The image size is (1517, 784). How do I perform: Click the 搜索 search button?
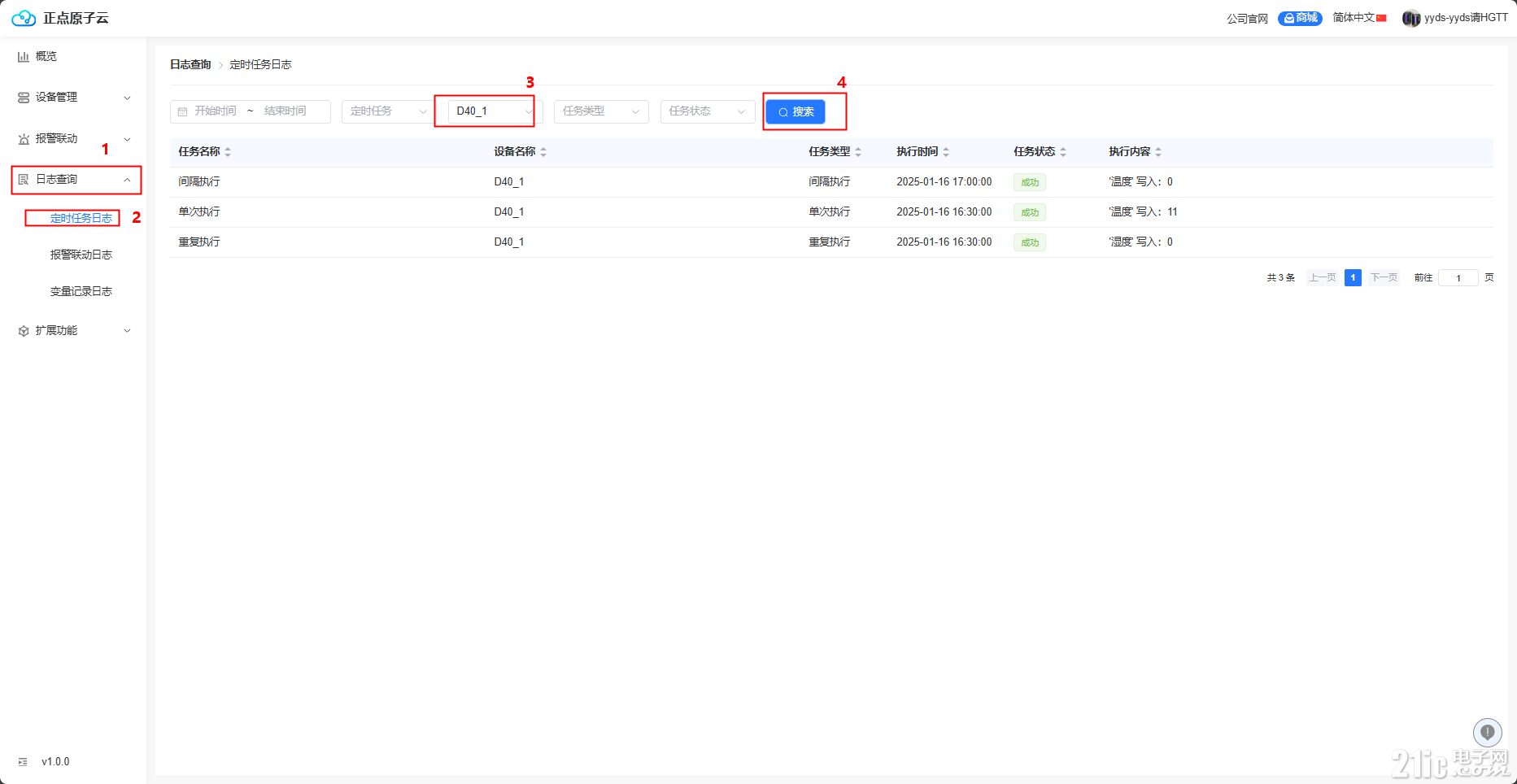coord(796,112)
